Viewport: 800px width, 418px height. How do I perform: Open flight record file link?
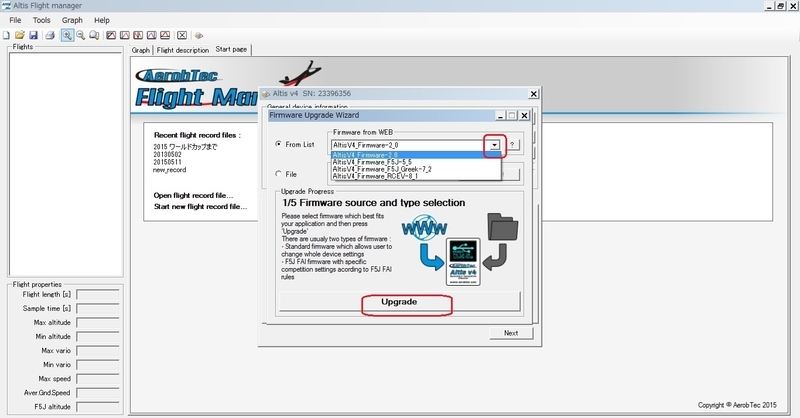pos(193,195)
